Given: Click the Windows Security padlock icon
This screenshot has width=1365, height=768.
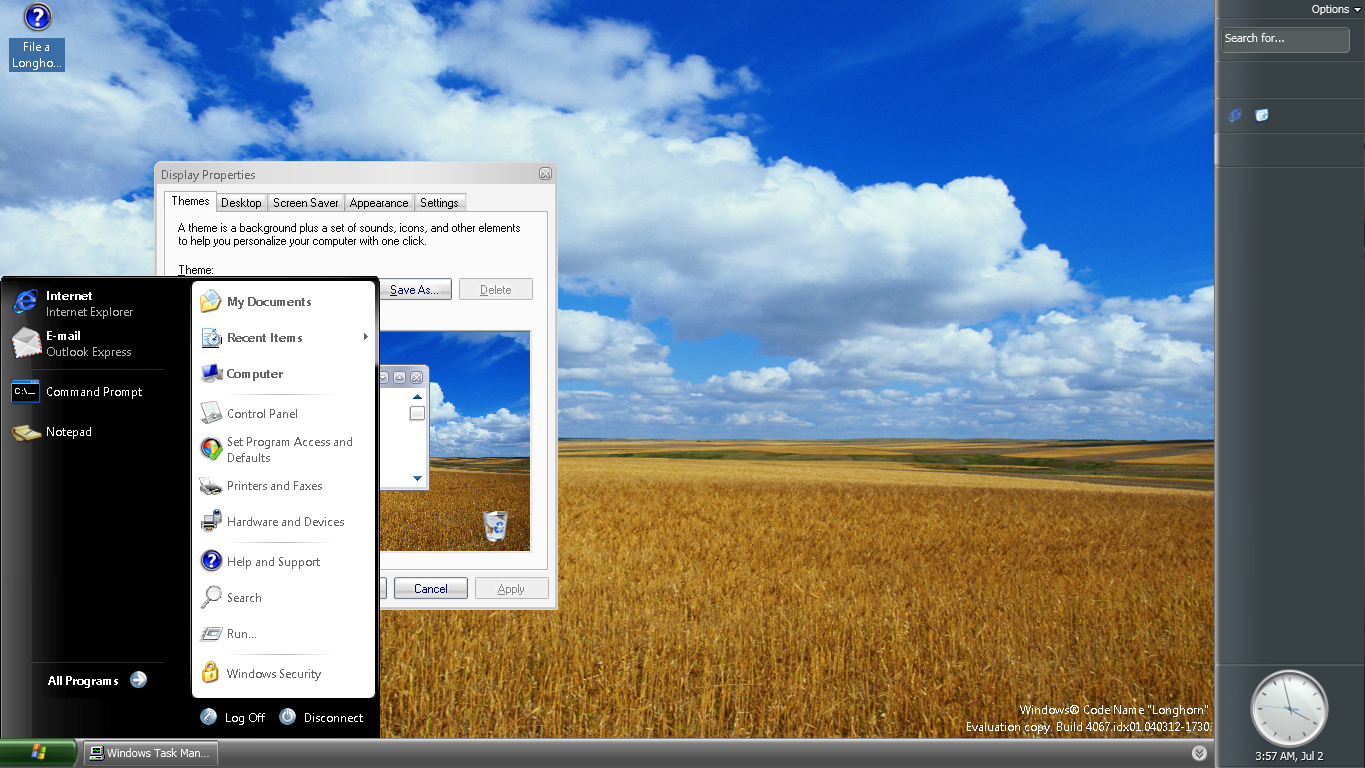Looking at the screenshot, I should (211, 673).
